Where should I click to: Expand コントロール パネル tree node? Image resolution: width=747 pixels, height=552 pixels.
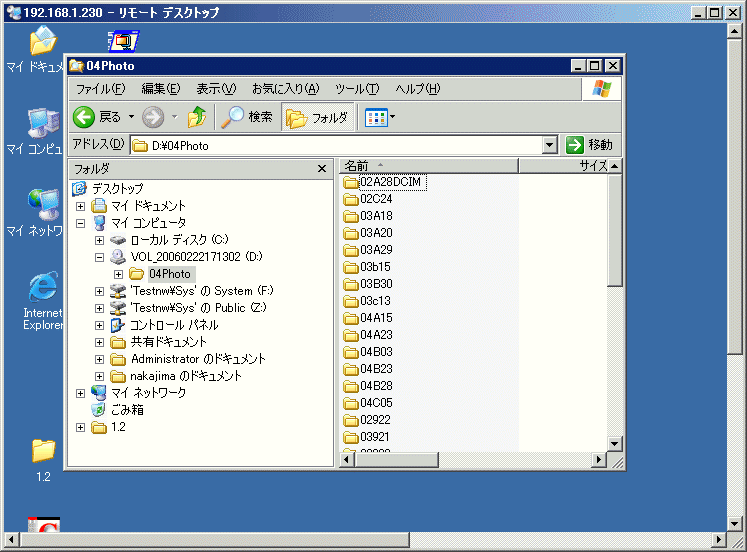coord(100,325)
